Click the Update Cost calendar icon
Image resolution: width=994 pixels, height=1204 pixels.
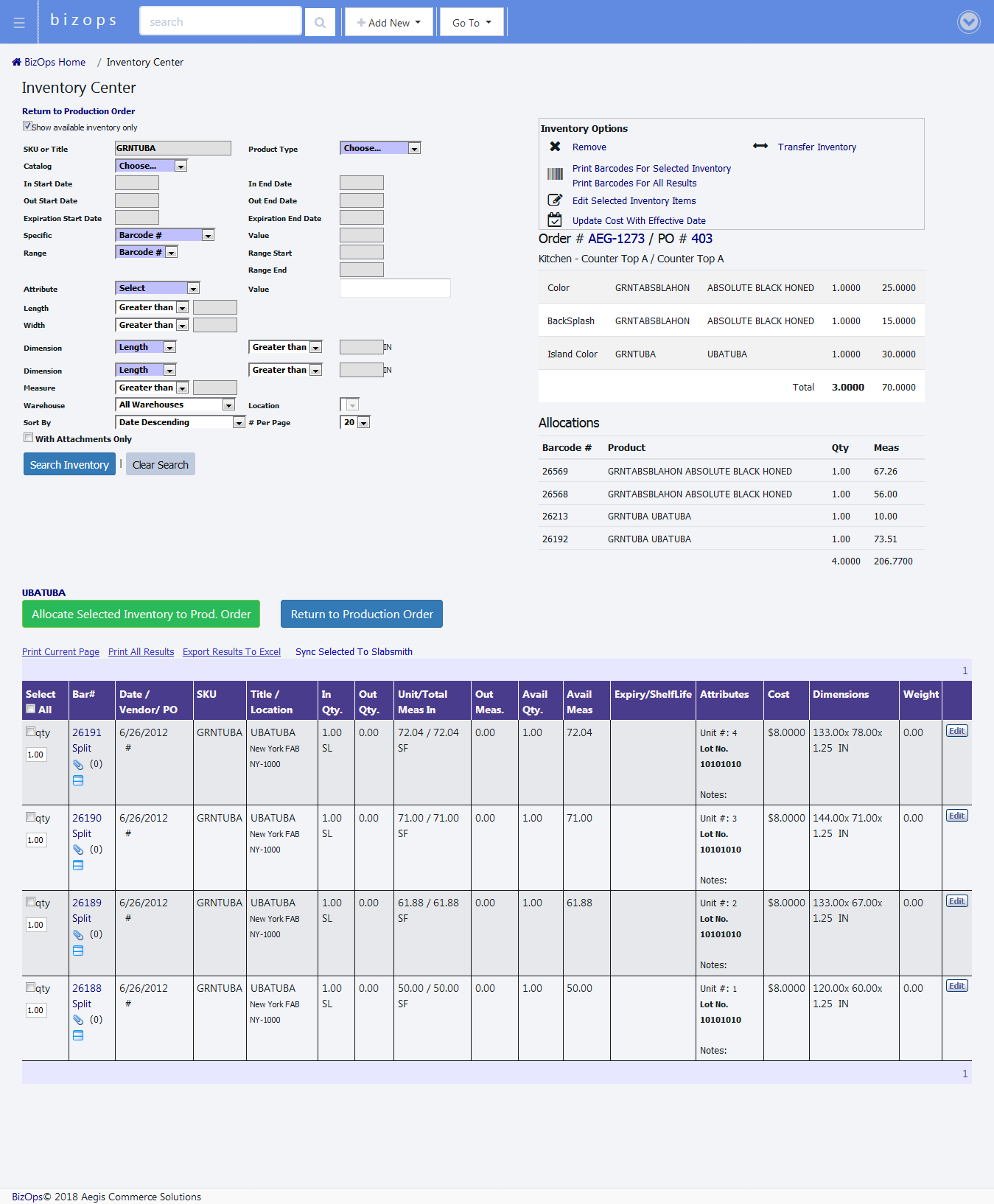coord(555,220)
